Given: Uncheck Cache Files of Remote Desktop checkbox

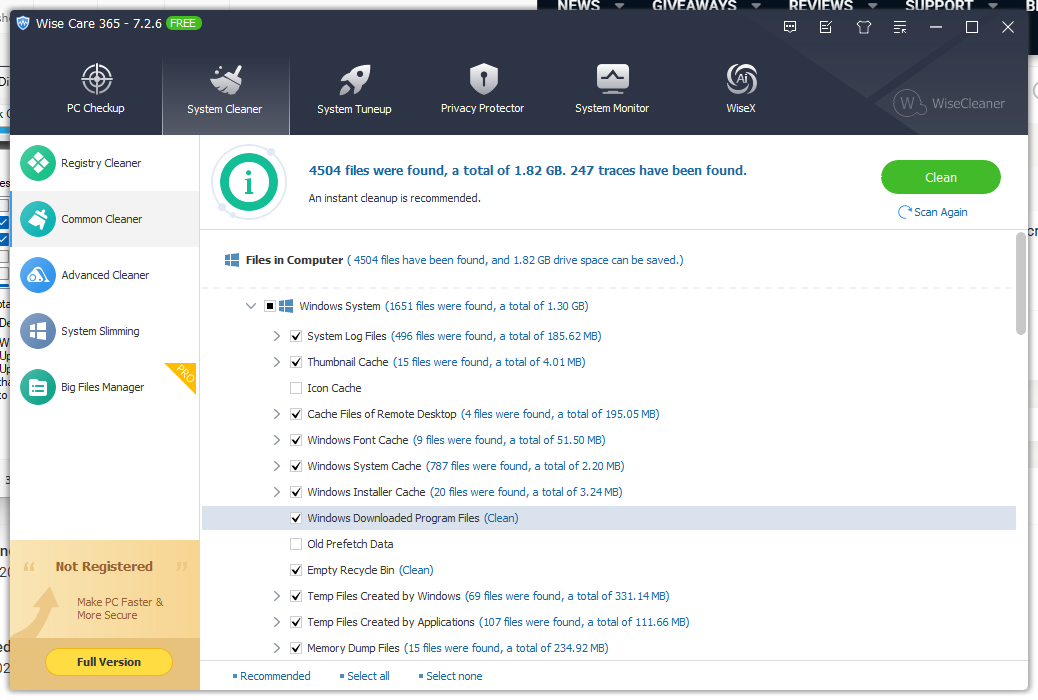Looking at the screenshot, I should [296, 414].
